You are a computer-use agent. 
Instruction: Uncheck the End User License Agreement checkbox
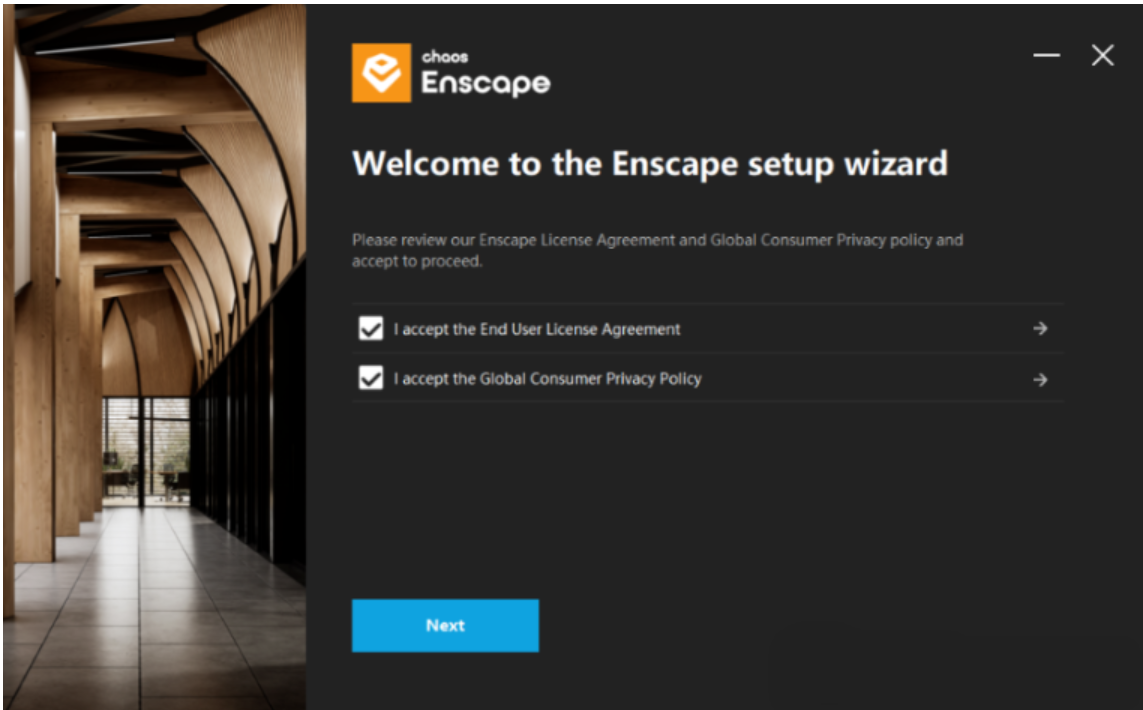tap(370, 329)
